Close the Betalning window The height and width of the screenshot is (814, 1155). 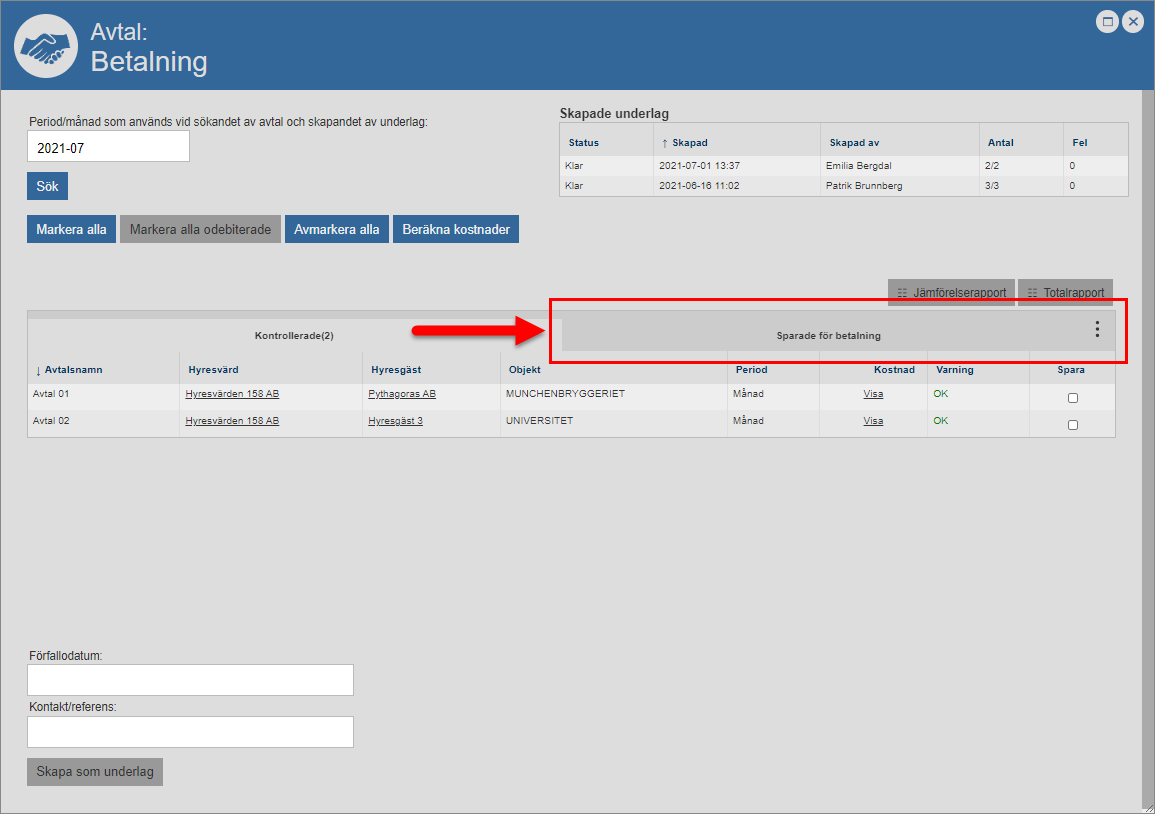pos(1133,21)
